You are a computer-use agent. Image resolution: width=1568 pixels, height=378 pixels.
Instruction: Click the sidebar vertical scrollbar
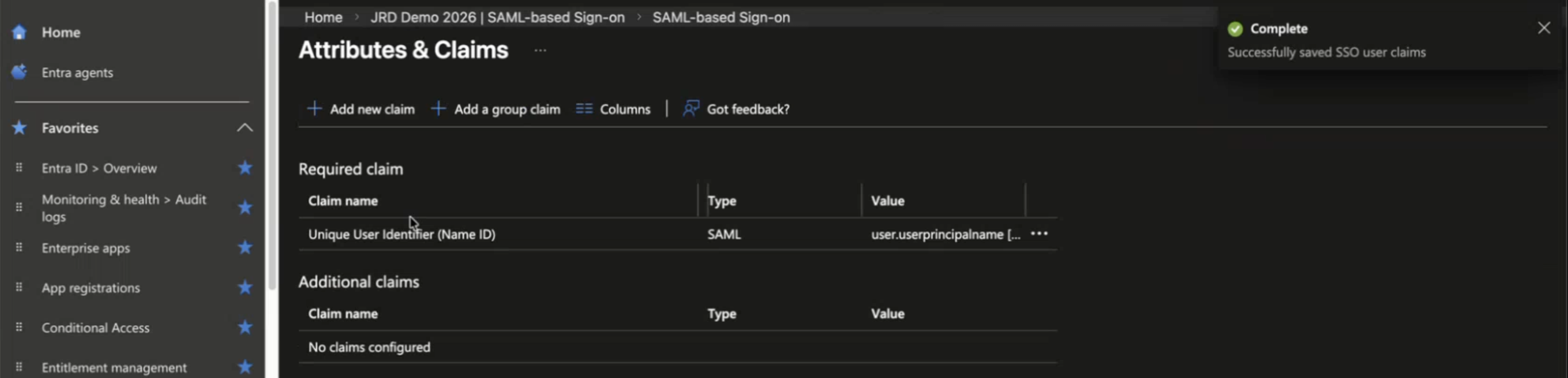[x=271, y=146]
